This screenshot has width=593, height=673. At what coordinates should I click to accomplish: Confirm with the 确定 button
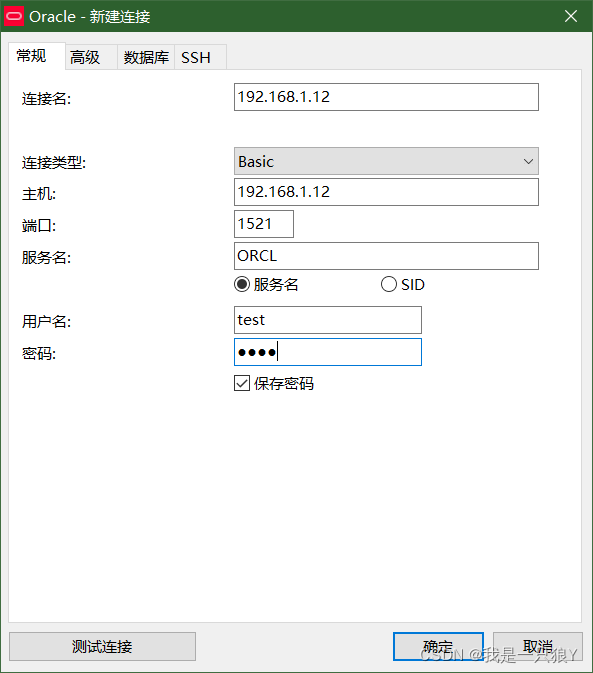coord(438,646)
